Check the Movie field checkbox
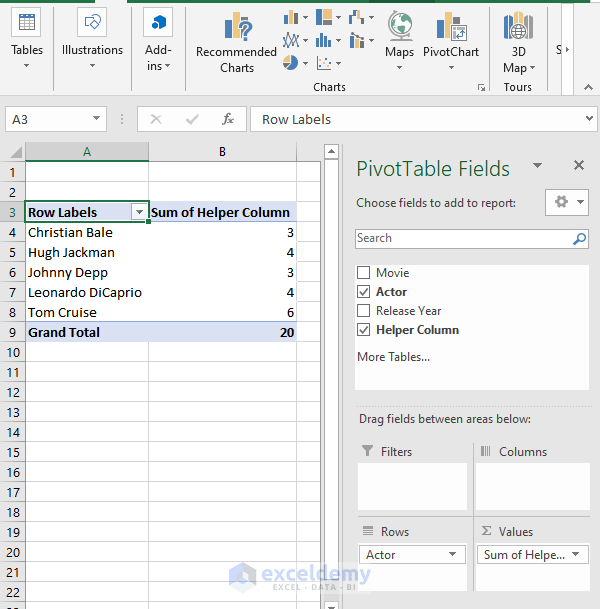600x609 pixels. pos(363,273)
